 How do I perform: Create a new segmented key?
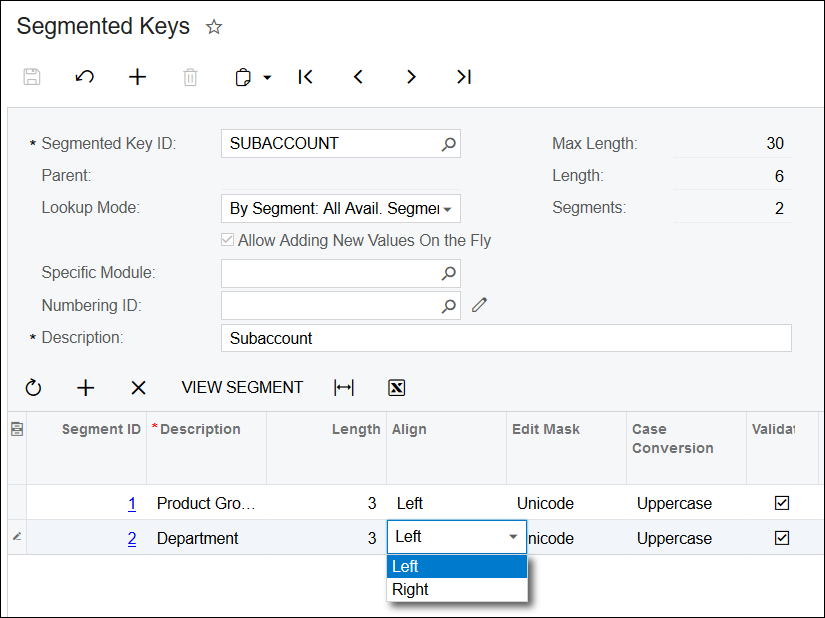(137, 77)
